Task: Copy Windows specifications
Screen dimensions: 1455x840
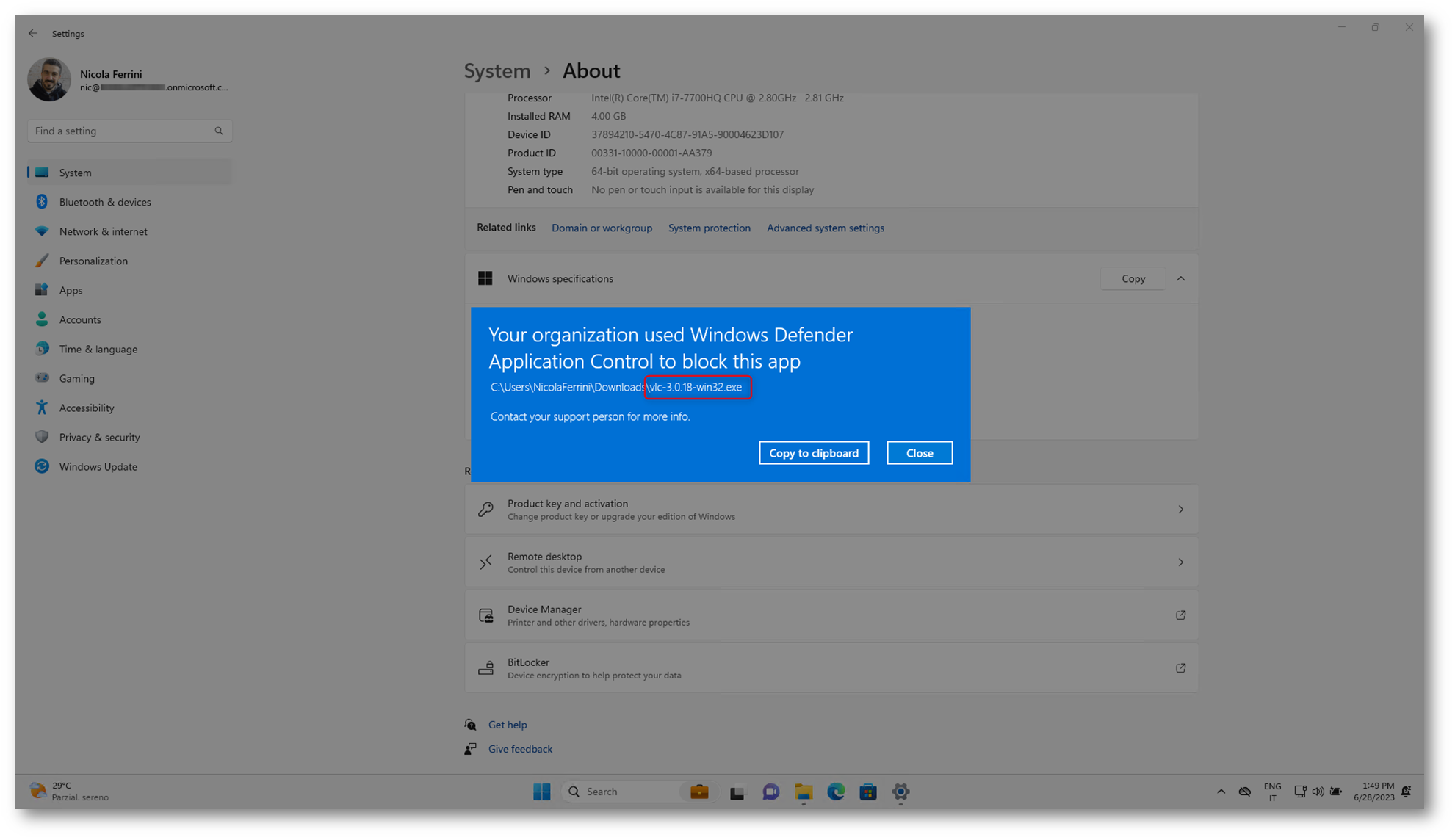Action: [x=1133, y=279]
